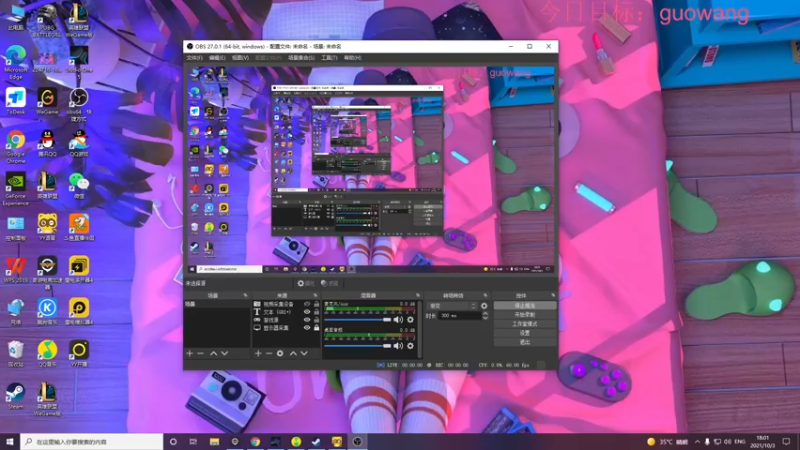Remove selected source with minus icon

pyautogui.click(x=269, y=353)
